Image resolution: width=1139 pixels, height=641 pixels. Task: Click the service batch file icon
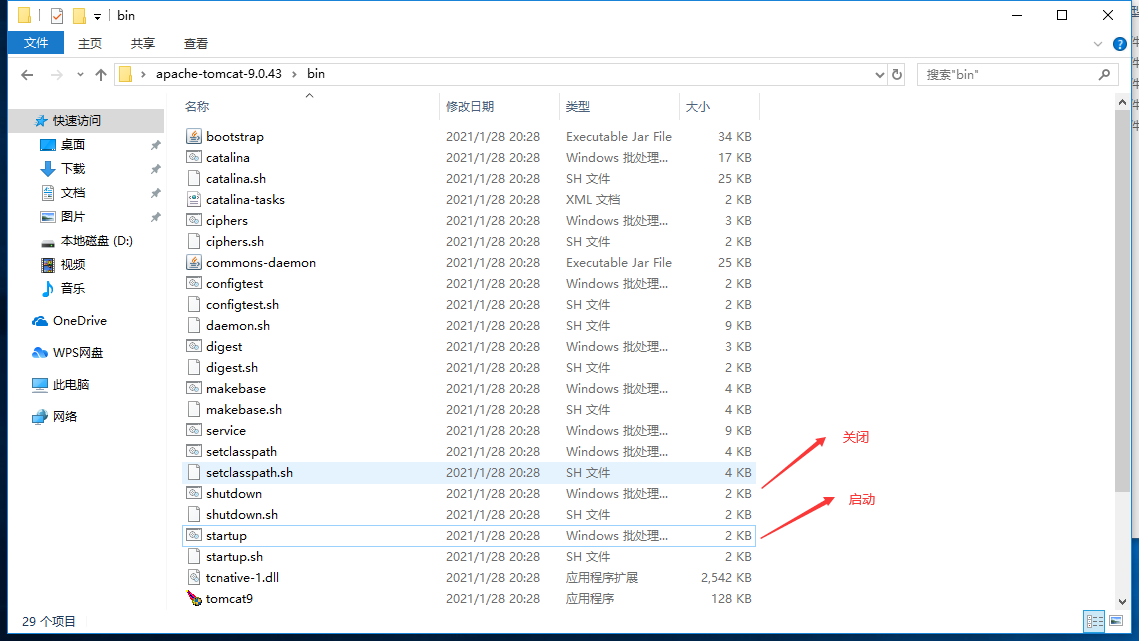click(x=194, y=431)
